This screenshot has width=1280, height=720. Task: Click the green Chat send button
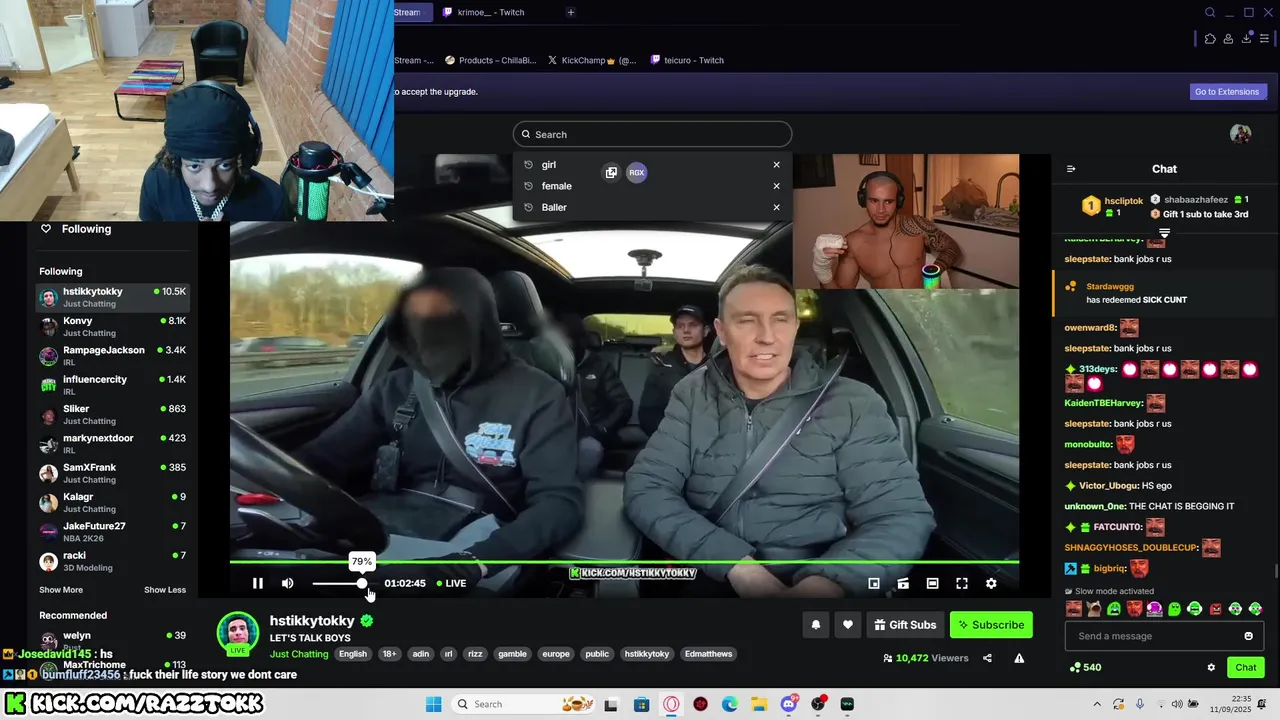point(1246,667)
